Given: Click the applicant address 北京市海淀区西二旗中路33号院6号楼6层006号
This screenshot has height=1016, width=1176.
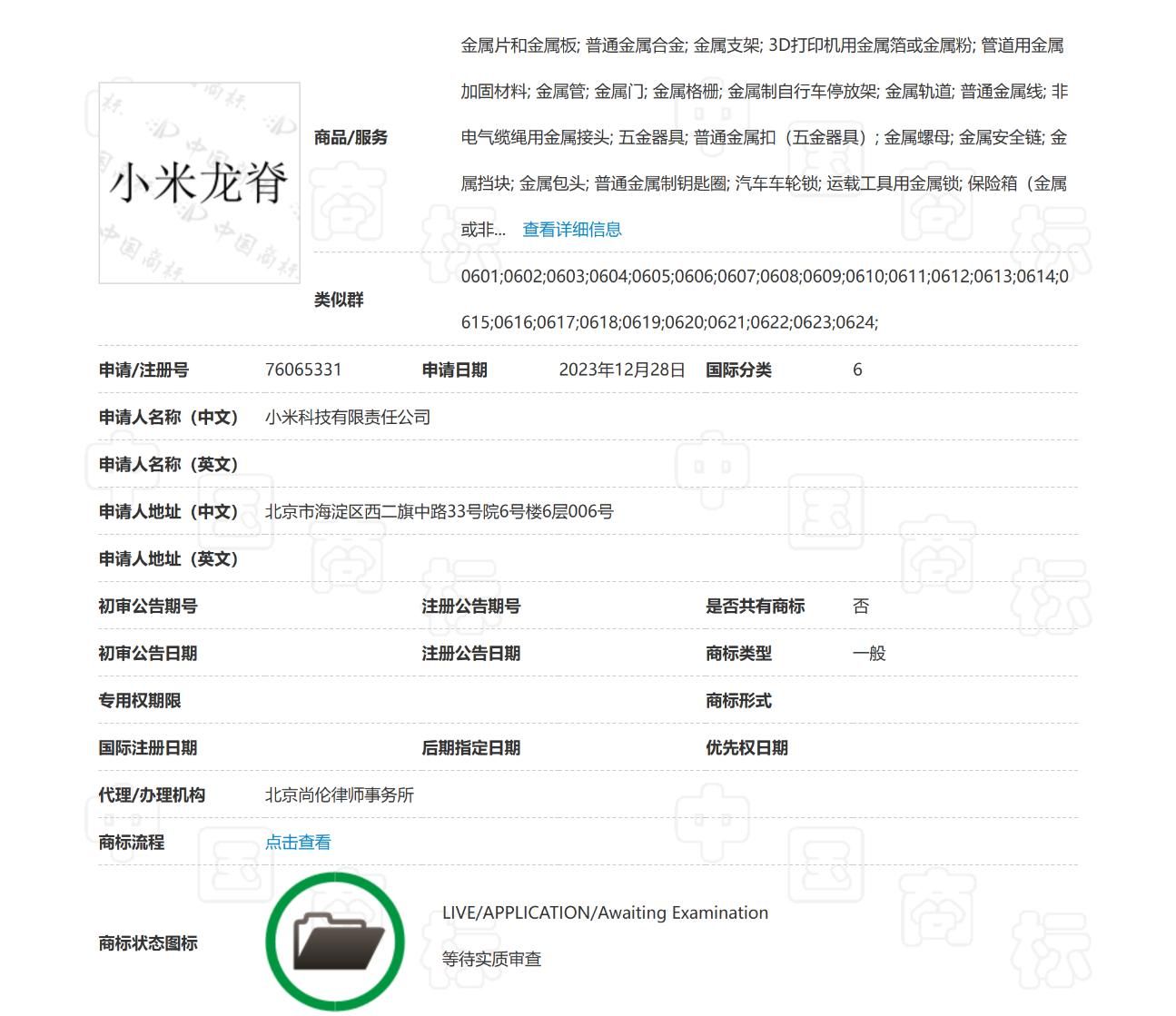Looking at the screenshot, I should click(440, 512).
